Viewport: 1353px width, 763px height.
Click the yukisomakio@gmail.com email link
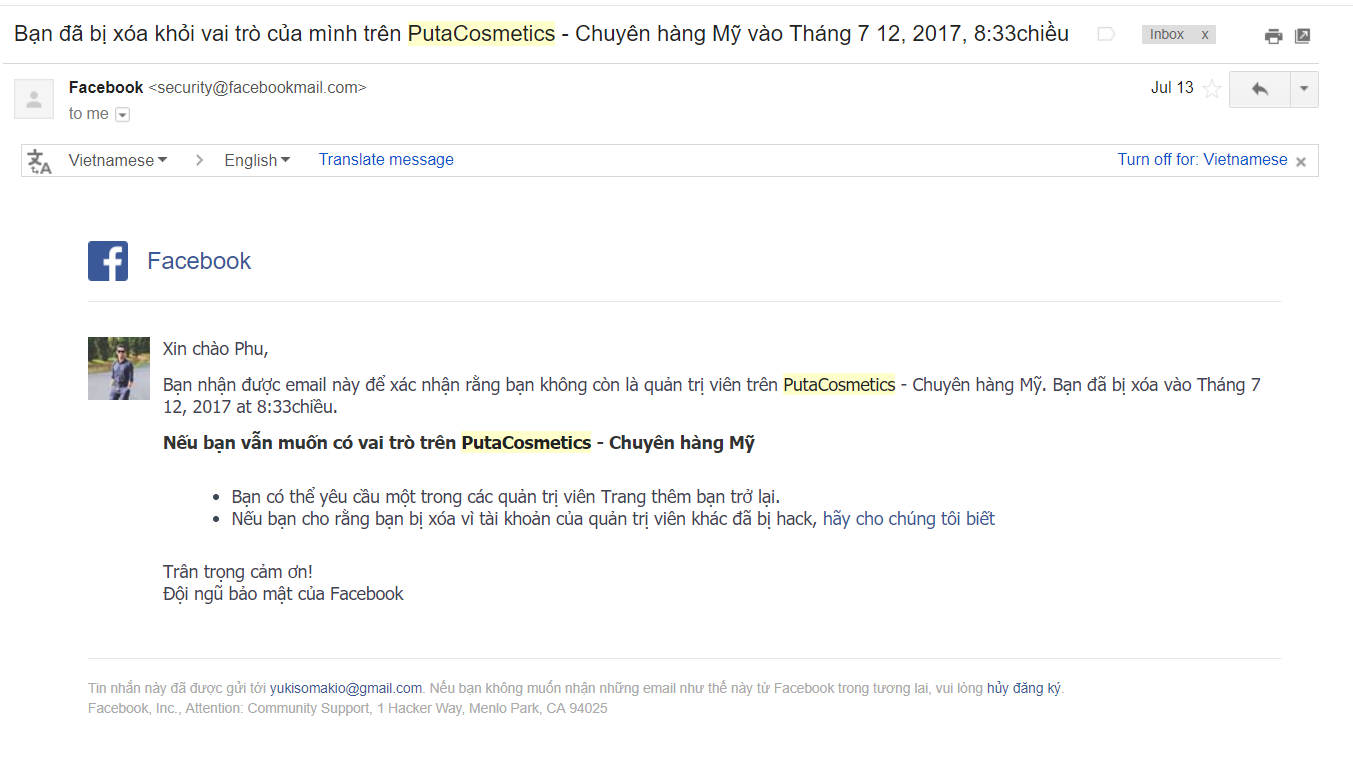pos(346,688)
